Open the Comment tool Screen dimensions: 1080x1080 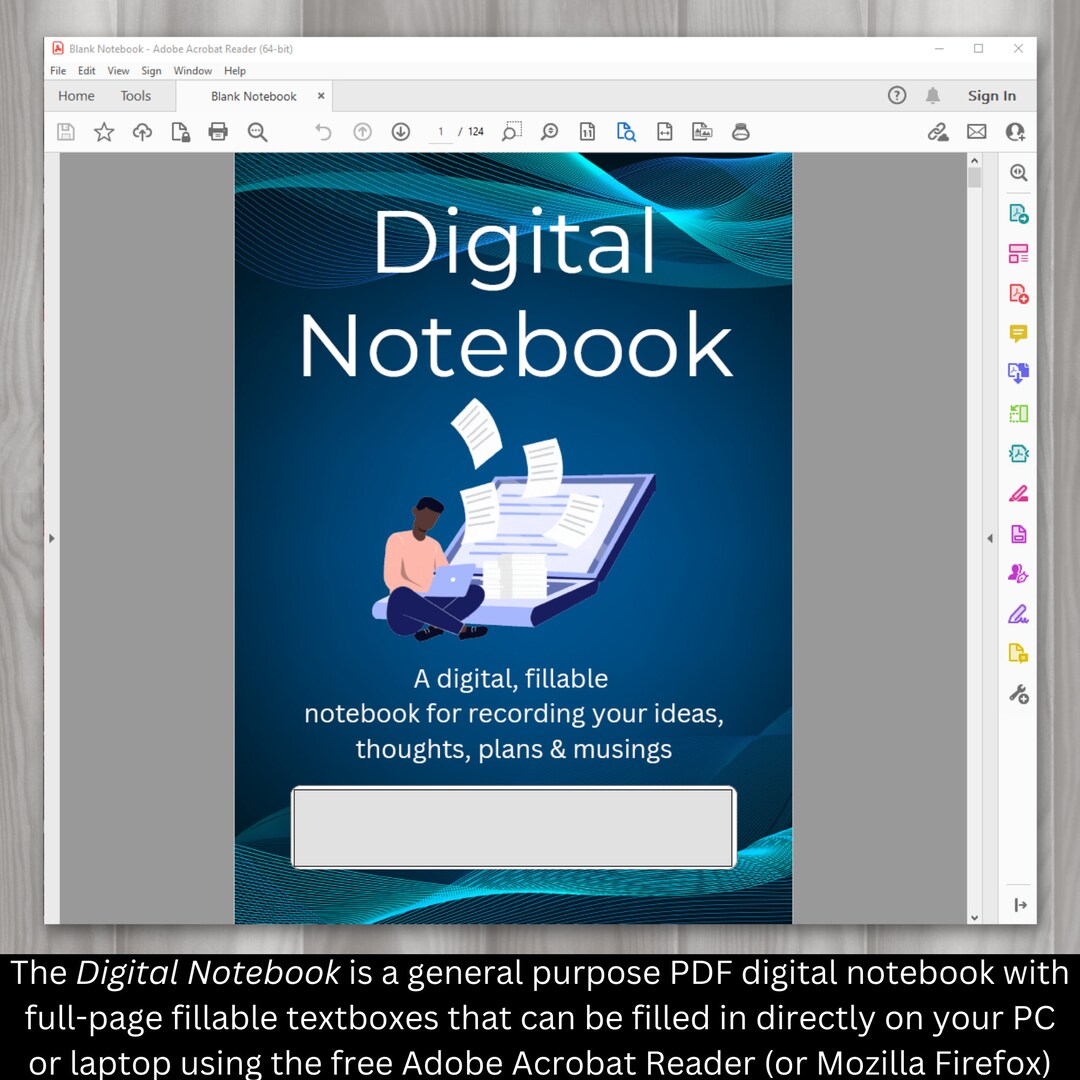click(1017, 333)
